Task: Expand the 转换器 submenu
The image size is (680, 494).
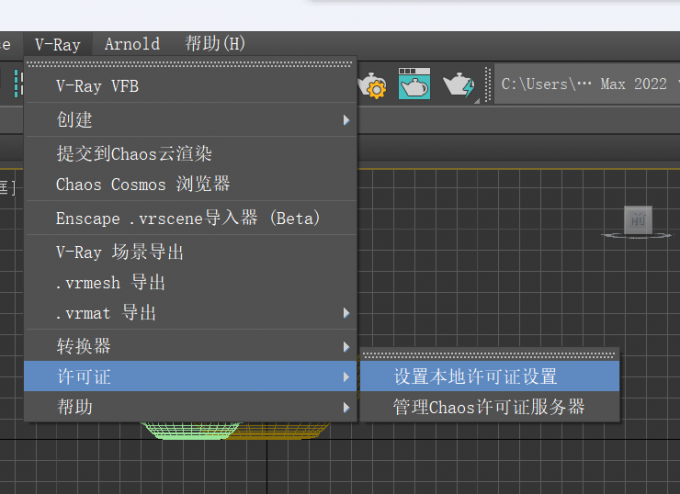Action: pyautogui.click(x=190, y=347)
